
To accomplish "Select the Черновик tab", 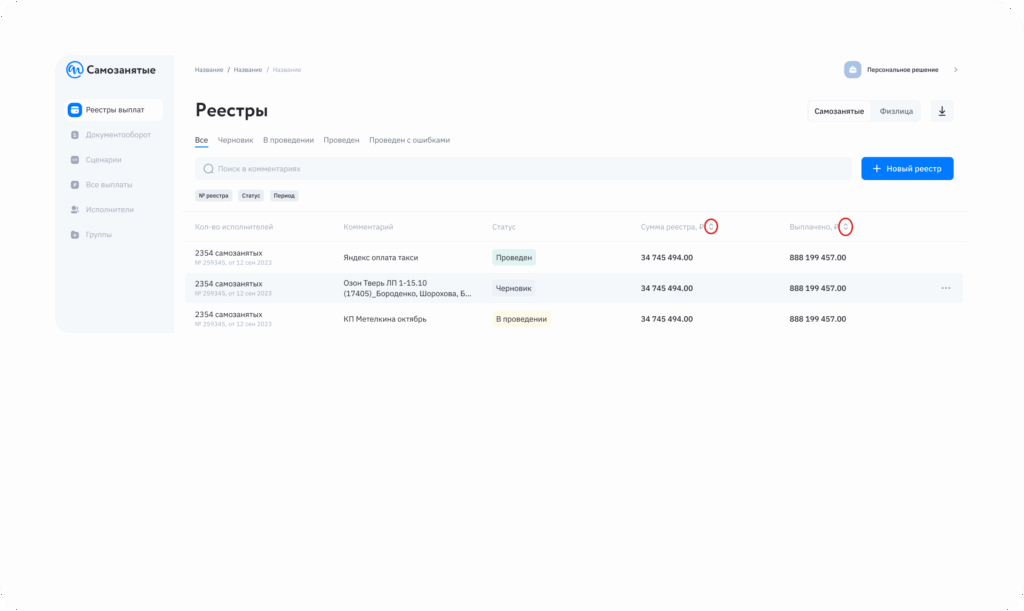I will click(235, 140).
